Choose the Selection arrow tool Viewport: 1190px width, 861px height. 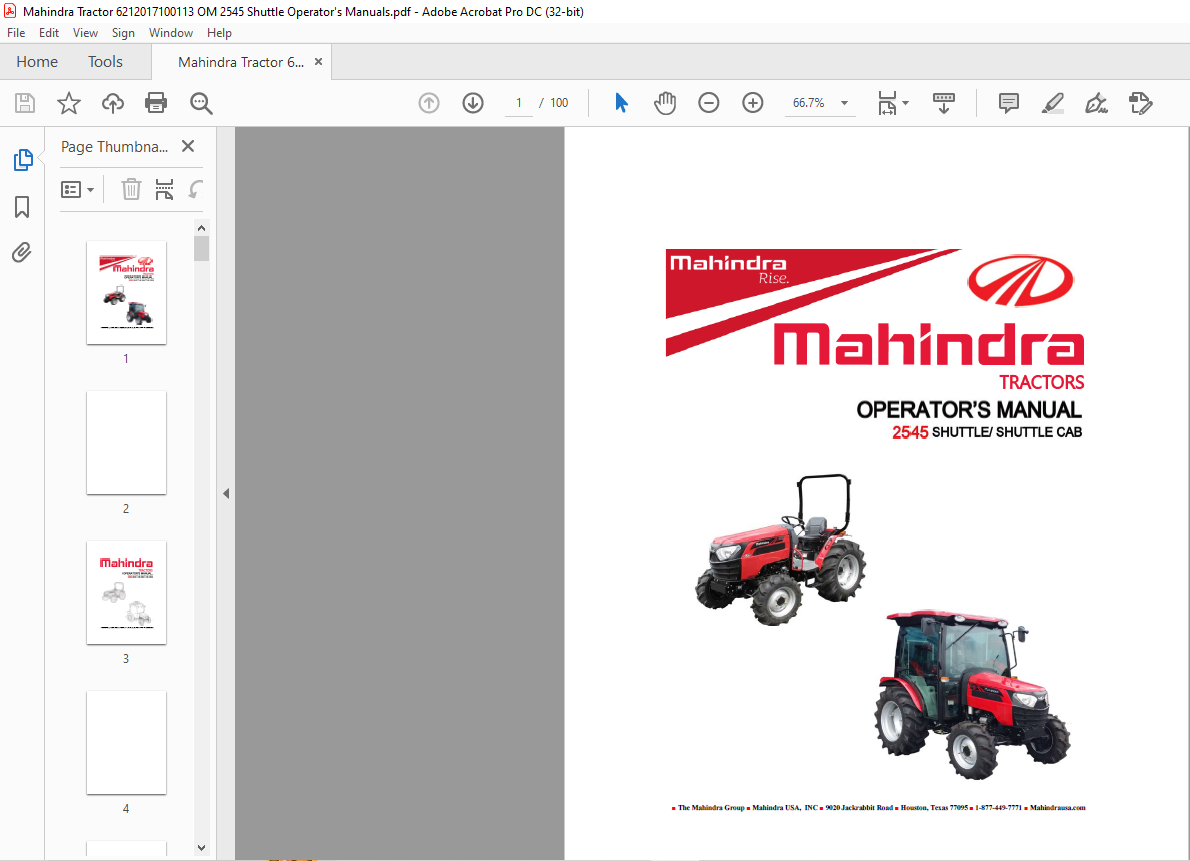pos(621,102)
